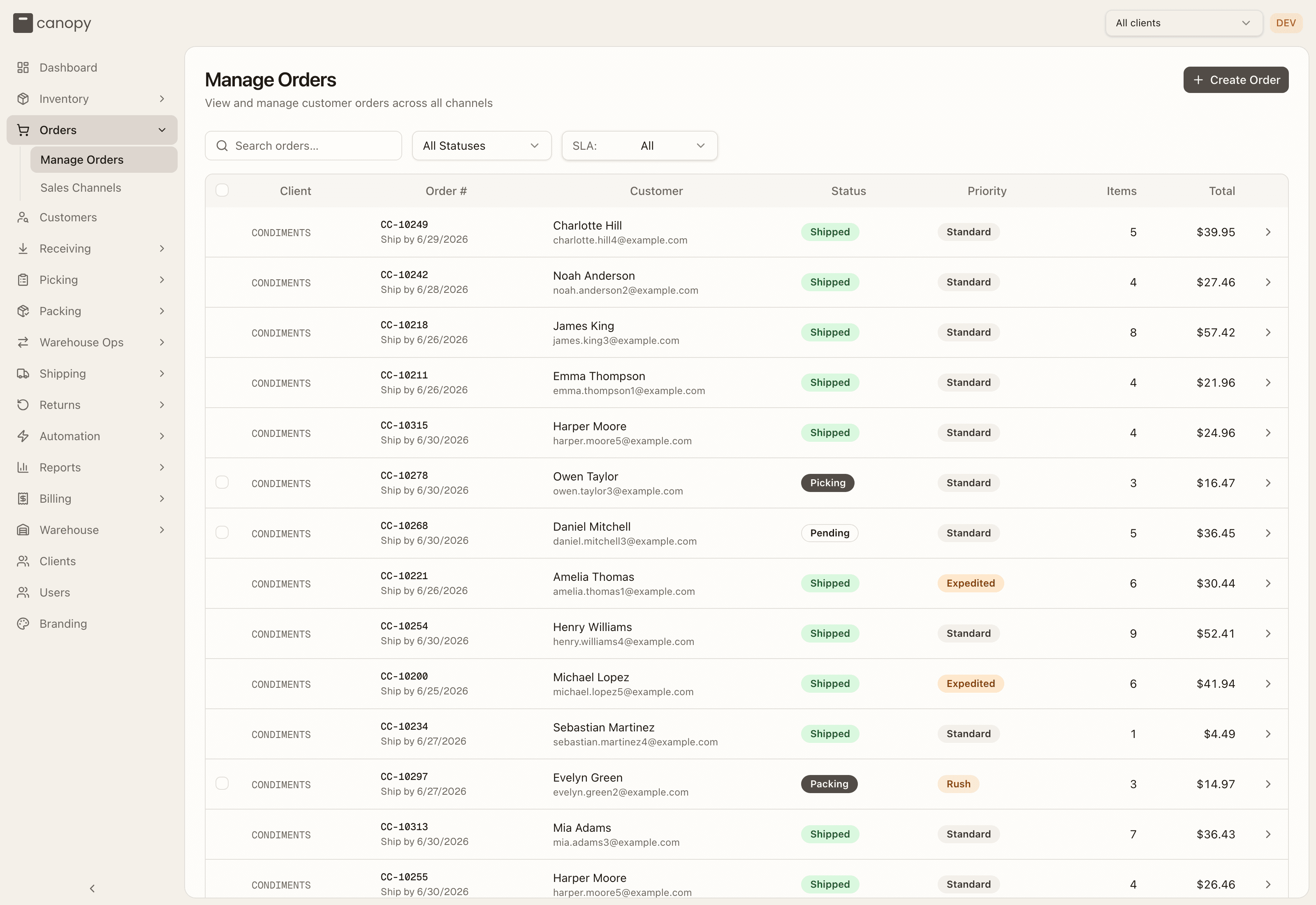Image resolution: width=1316 pixels, height=905 pixels.
Task: Open the Dashboard menu item
Action: (x=92, y=67)
